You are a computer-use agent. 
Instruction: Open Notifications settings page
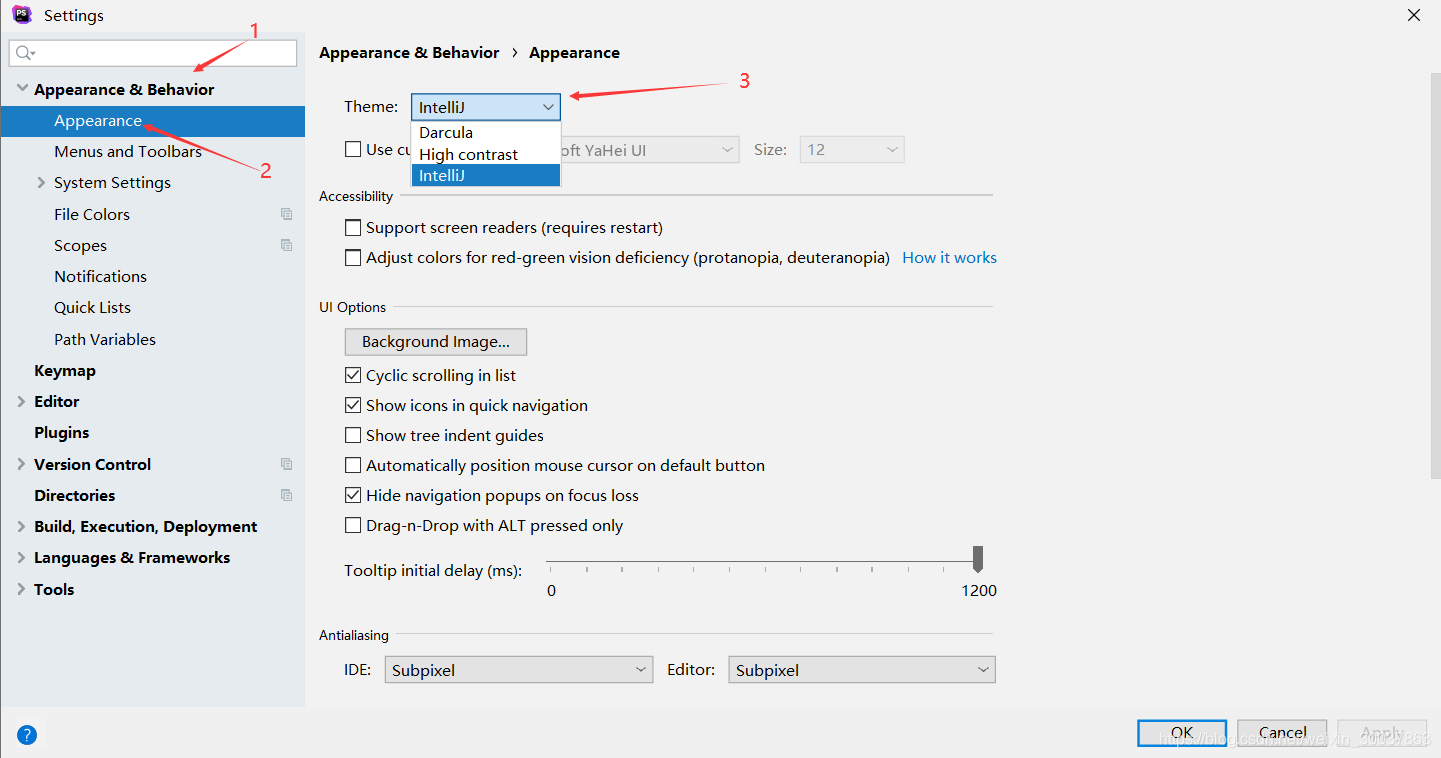tap(100, 277)
